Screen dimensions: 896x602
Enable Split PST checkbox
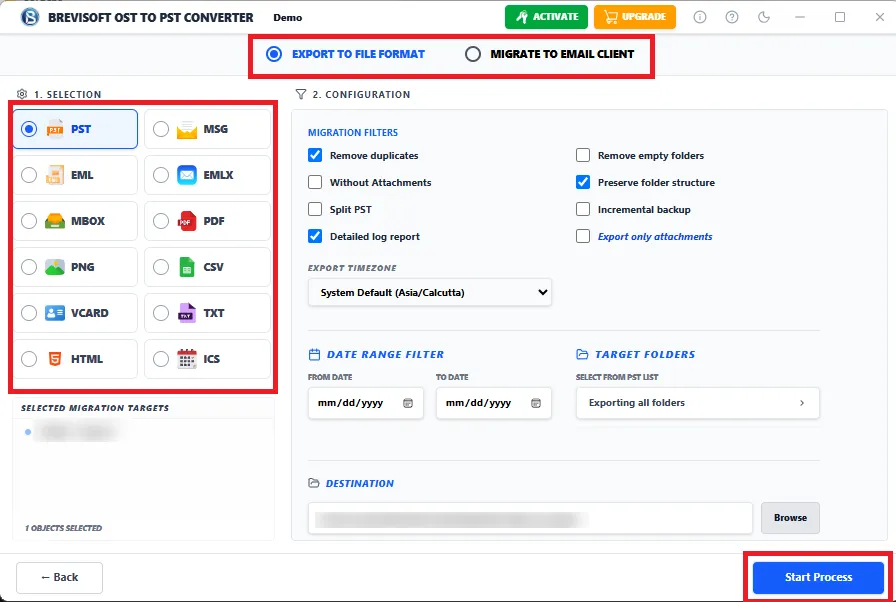pos(315,209)
